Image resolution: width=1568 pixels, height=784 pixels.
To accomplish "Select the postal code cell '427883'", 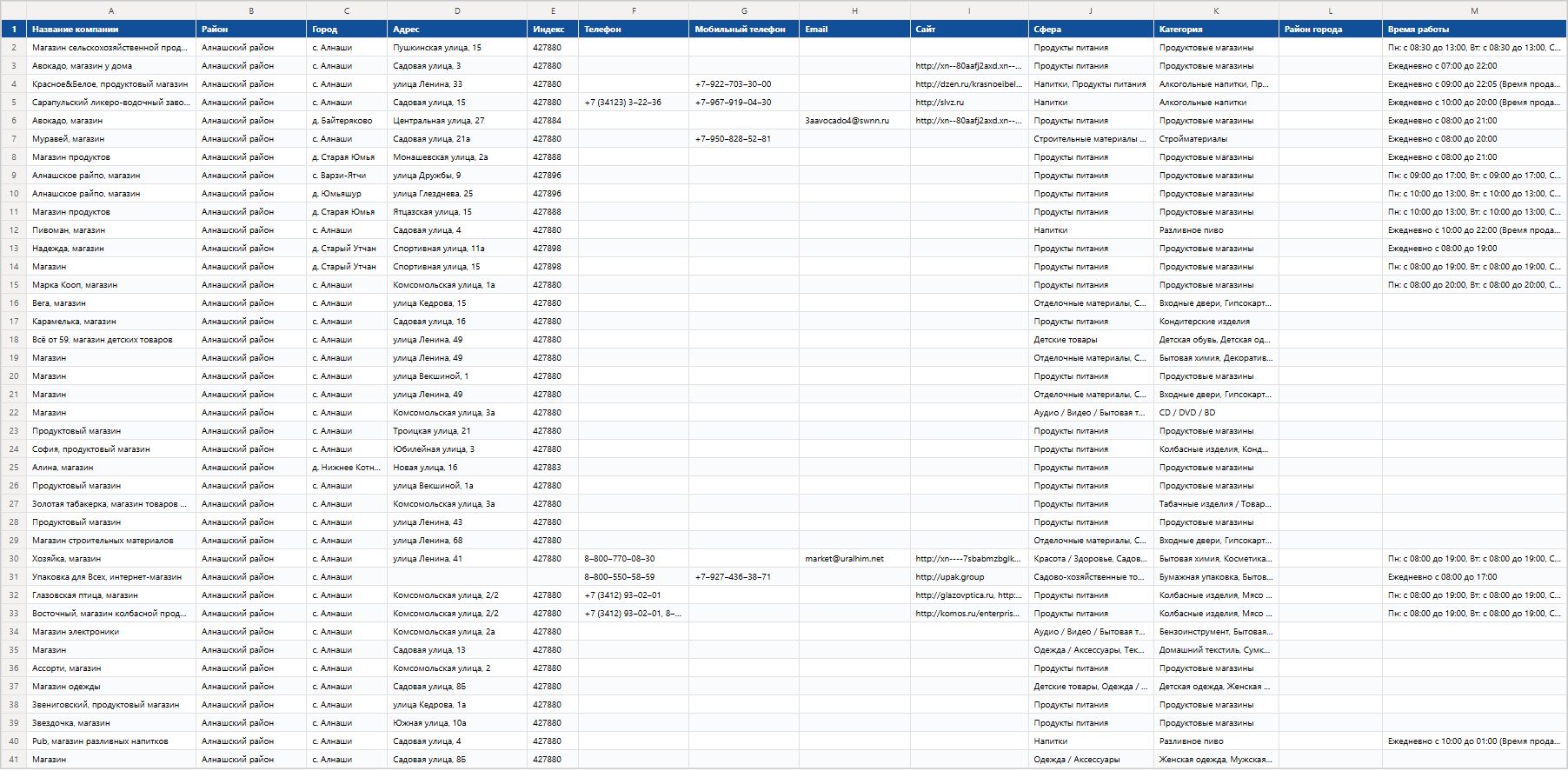I will point(553,468).
